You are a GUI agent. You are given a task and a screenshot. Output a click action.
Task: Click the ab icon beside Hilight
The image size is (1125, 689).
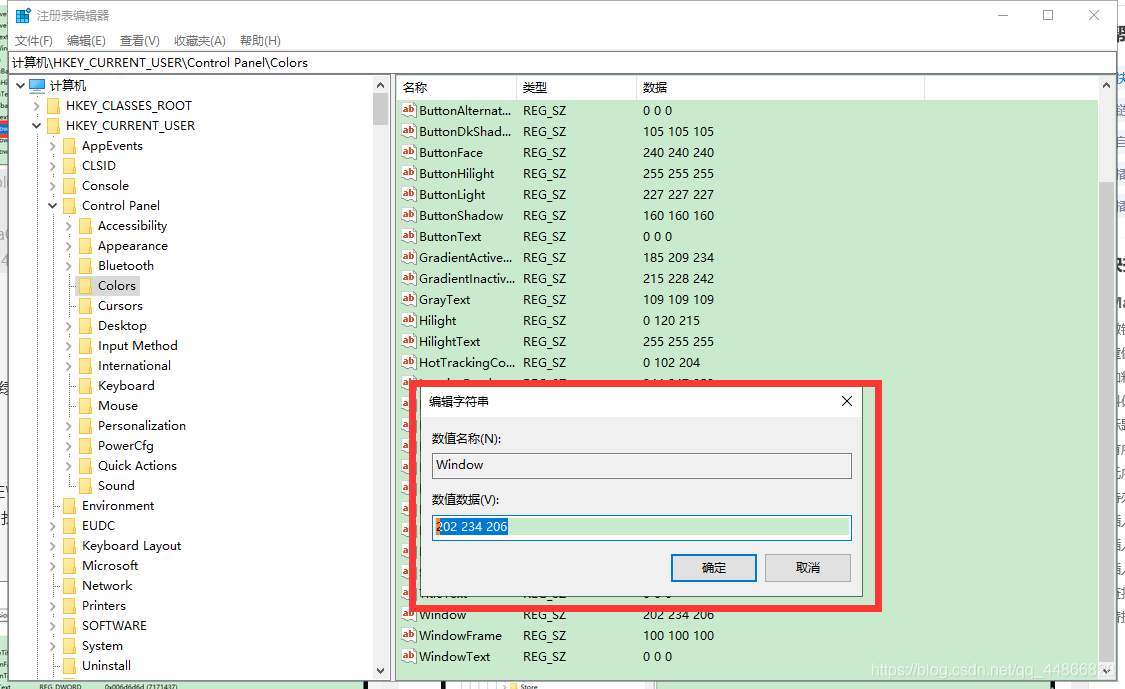tap(408, 320)
